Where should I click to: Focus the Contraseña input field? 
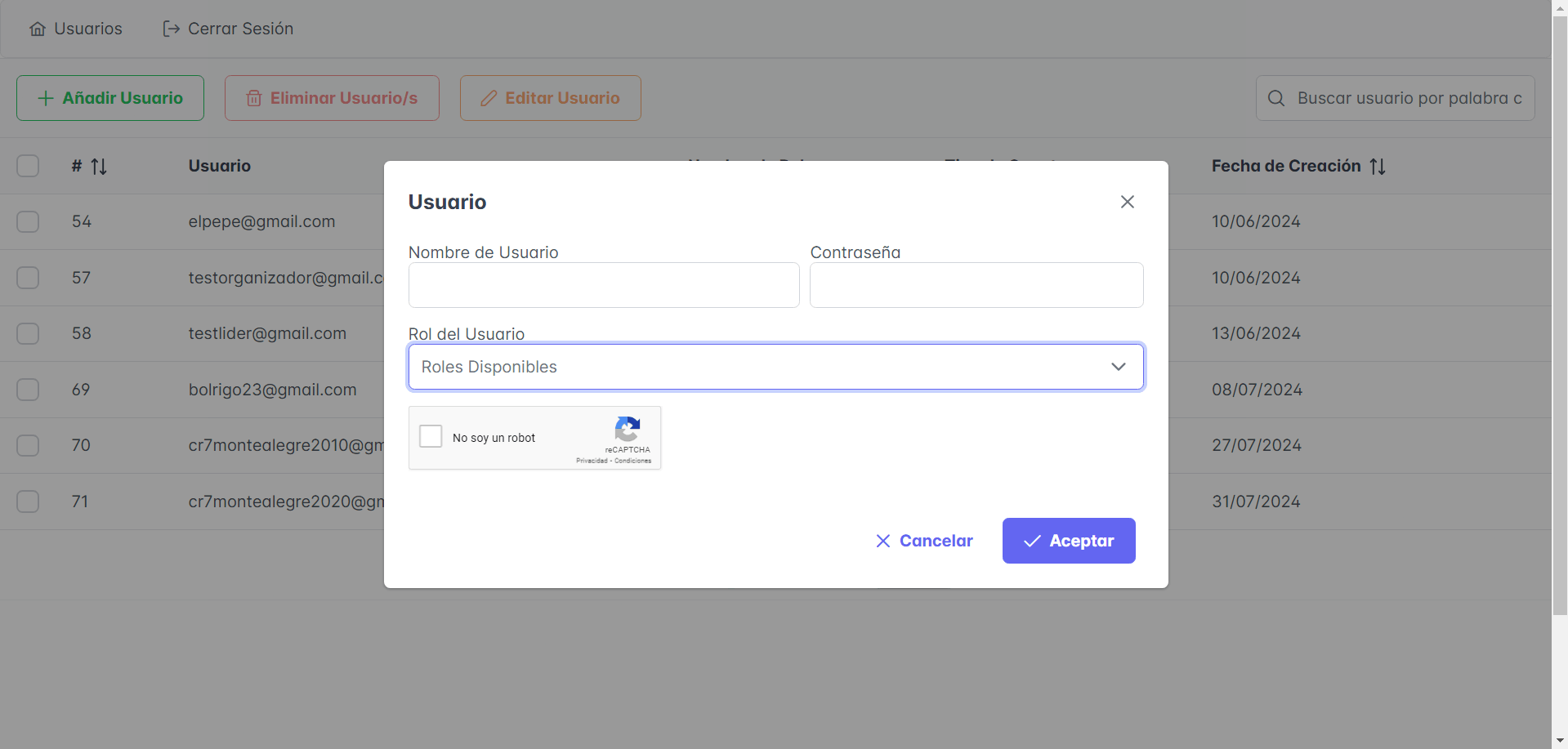[976, 285]
